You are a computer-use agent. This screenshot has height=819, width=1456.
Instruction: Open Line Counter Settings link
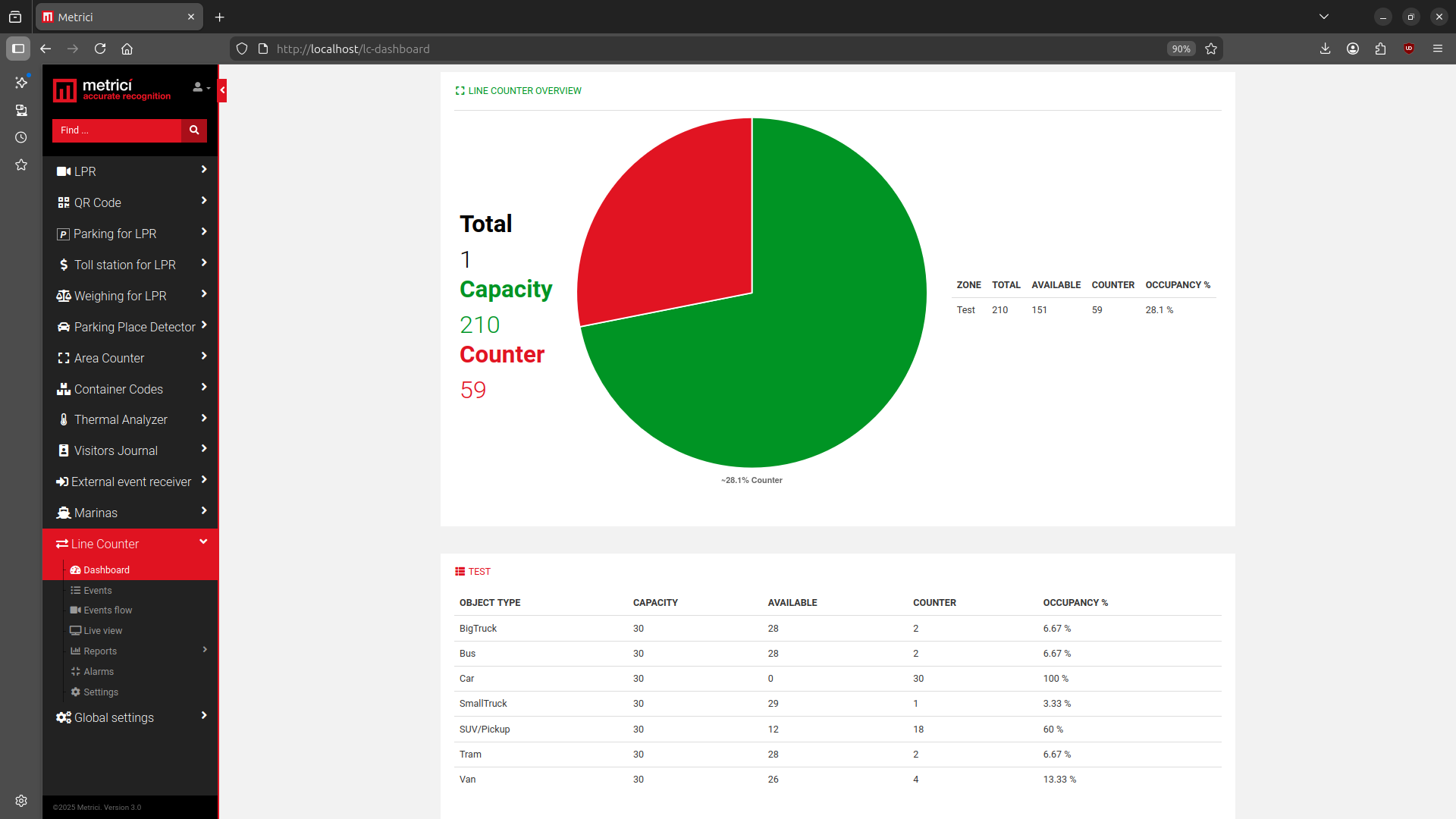coord(100,692)
